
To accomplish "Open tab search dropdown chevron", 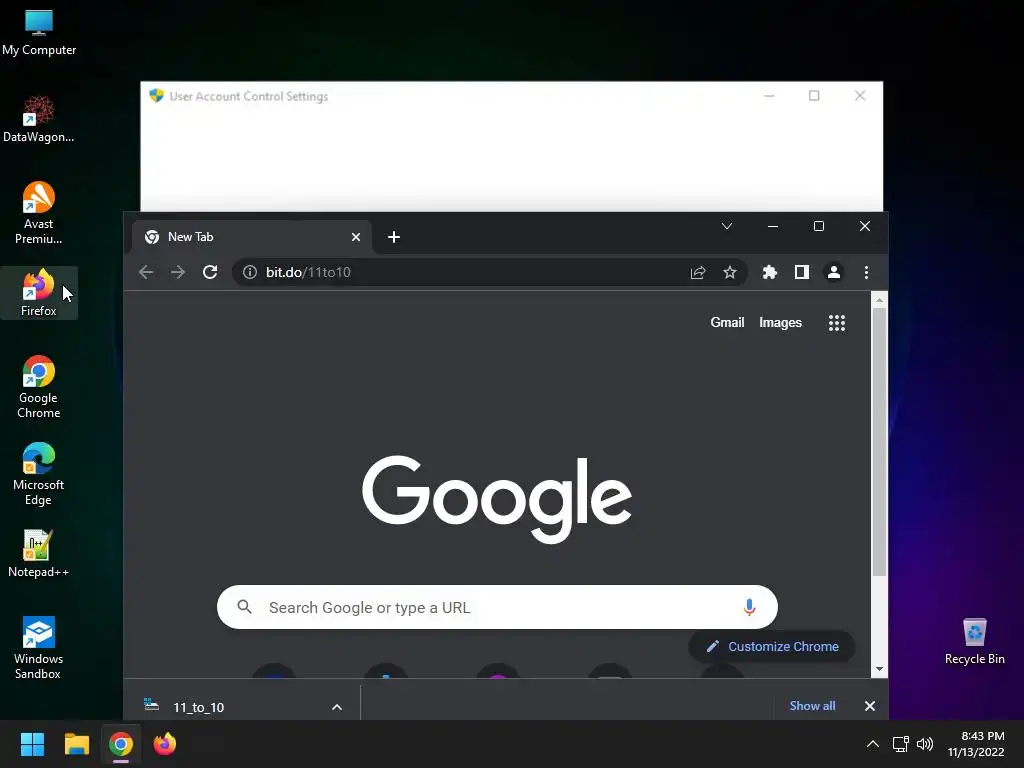I will [x=727, y=226].
